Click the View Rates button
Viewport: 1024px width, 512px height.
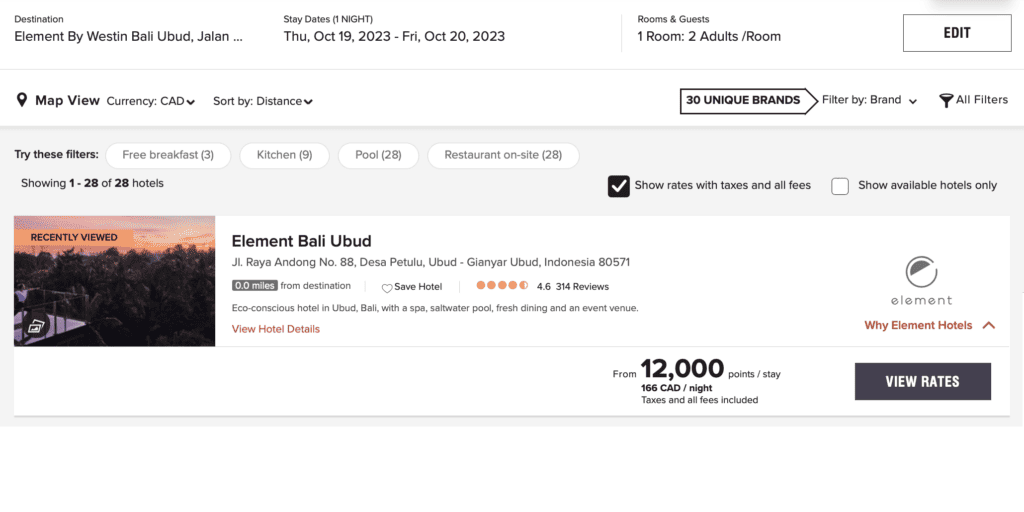[x=922, y=381]
